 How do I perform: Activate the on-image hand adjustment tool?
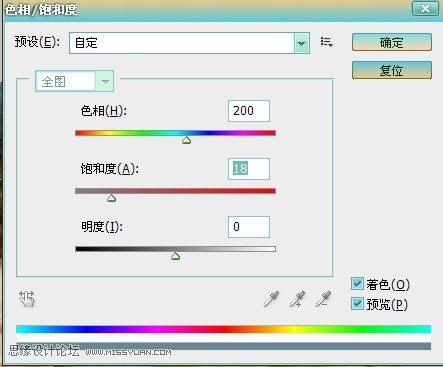pos(27,299)
